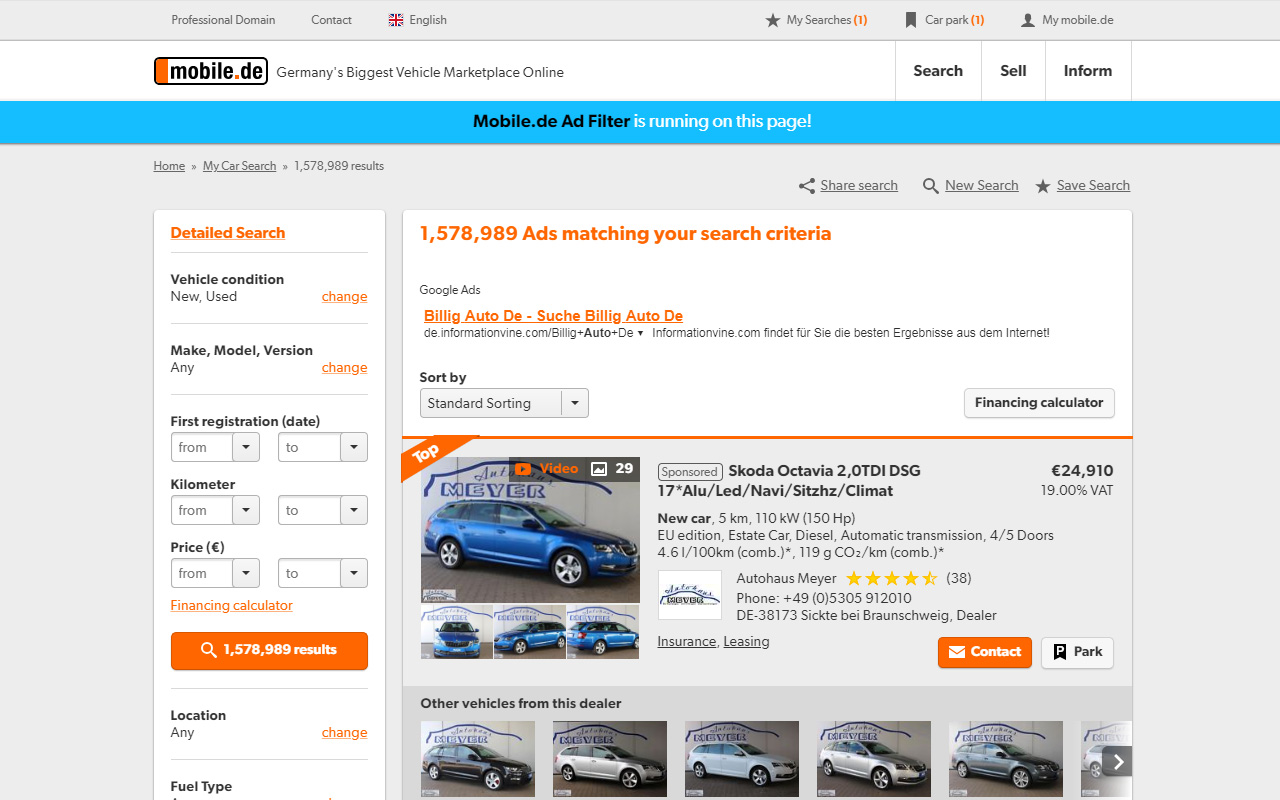
Task: Click the mobile.de logo
Action: pyautogui.click(x=210, y=70)
